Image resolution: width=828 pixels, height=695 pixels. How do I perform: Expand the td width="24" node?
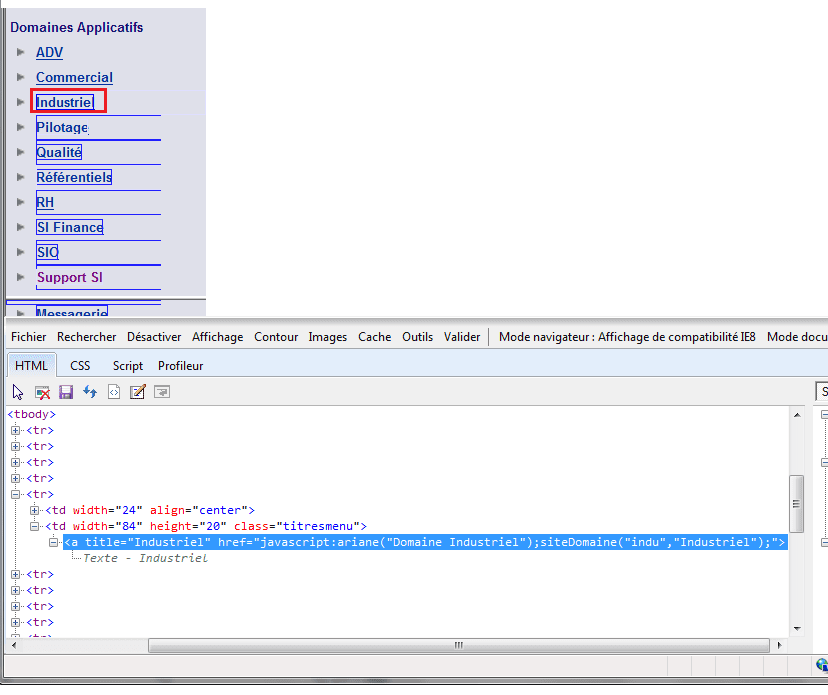click(x=35, y=510)
